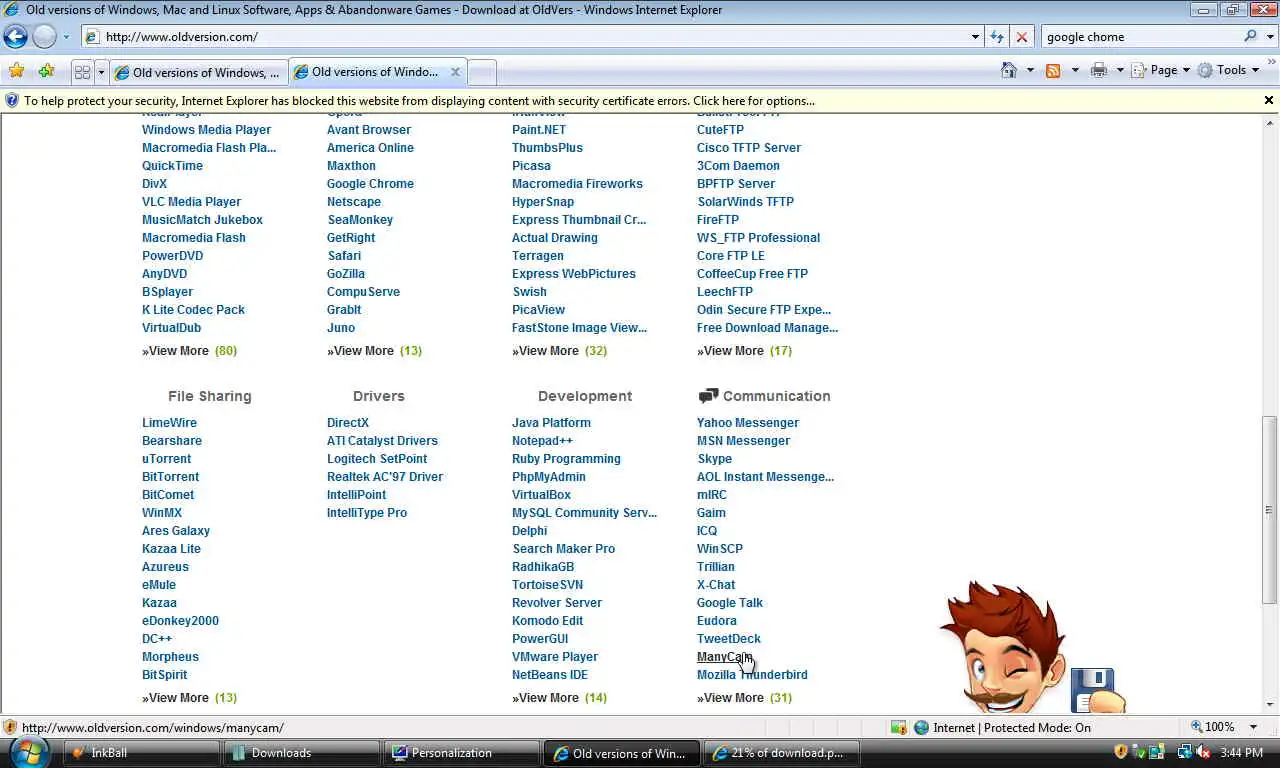Click Add to Favorites star-plus icon
This screenshot has width=1280, height=768.
[x=46, y=71]
